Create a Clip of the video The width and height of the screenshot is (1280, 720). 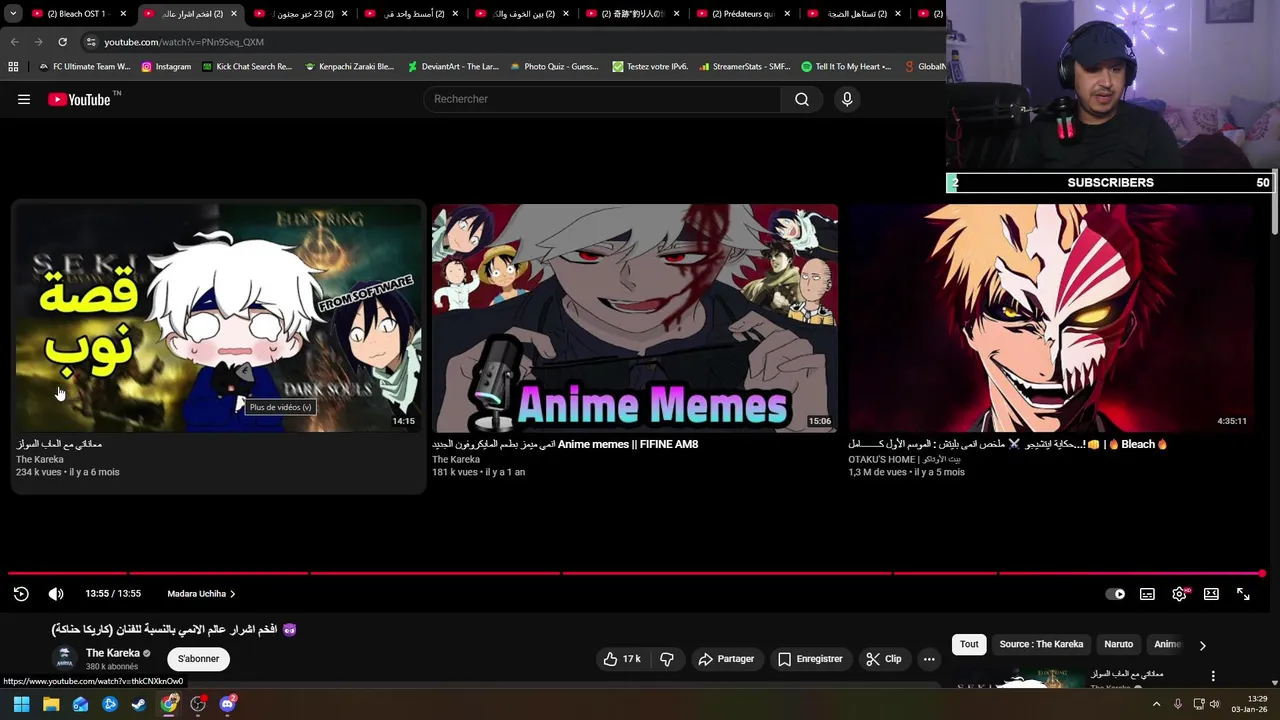884,659
